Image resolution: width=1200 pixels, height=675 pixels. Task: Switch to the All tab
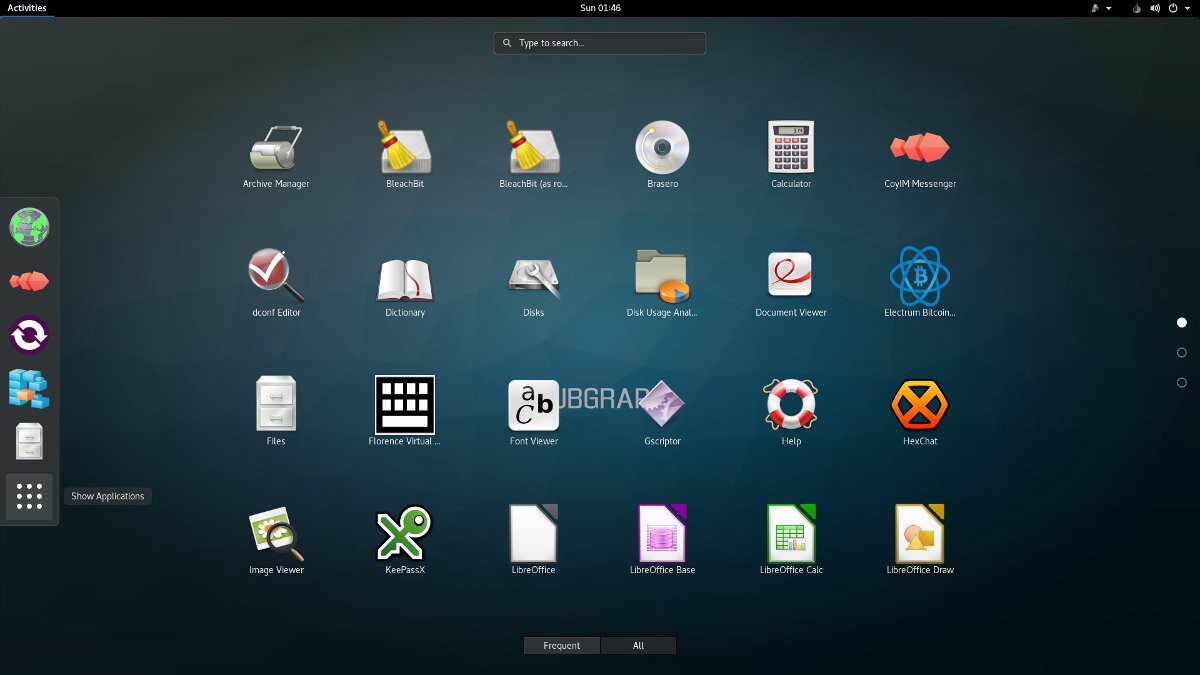tap(638, 646)
